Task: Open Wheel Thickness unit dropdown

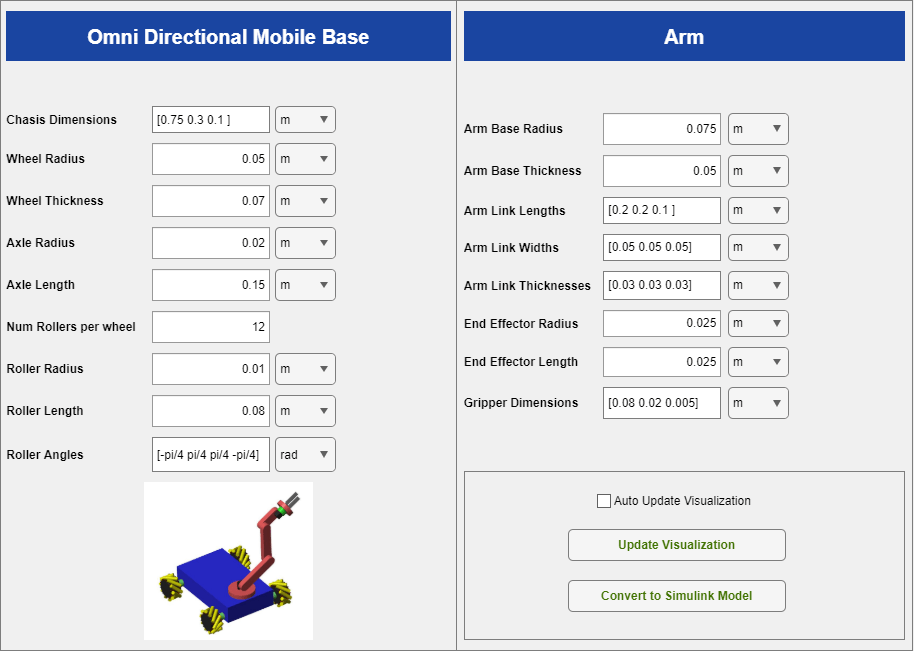Action: (x=305, y=200)
